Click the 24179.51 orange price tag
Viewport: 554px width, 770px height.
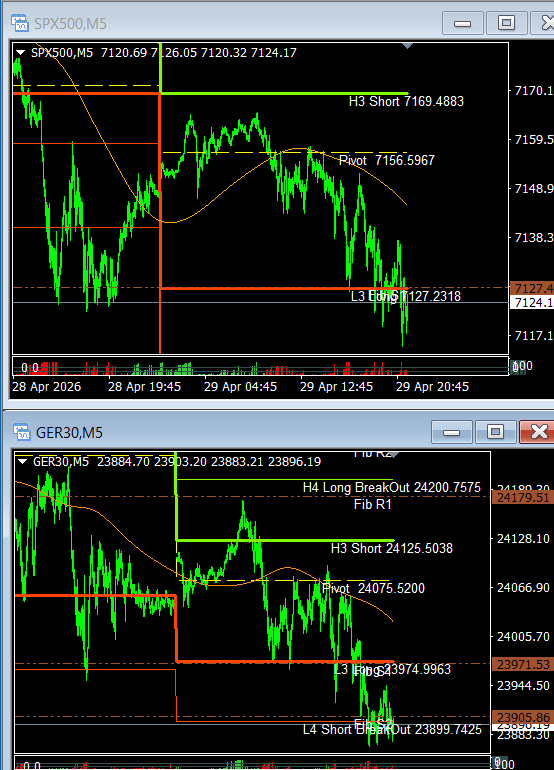click(x=523, y=497)
